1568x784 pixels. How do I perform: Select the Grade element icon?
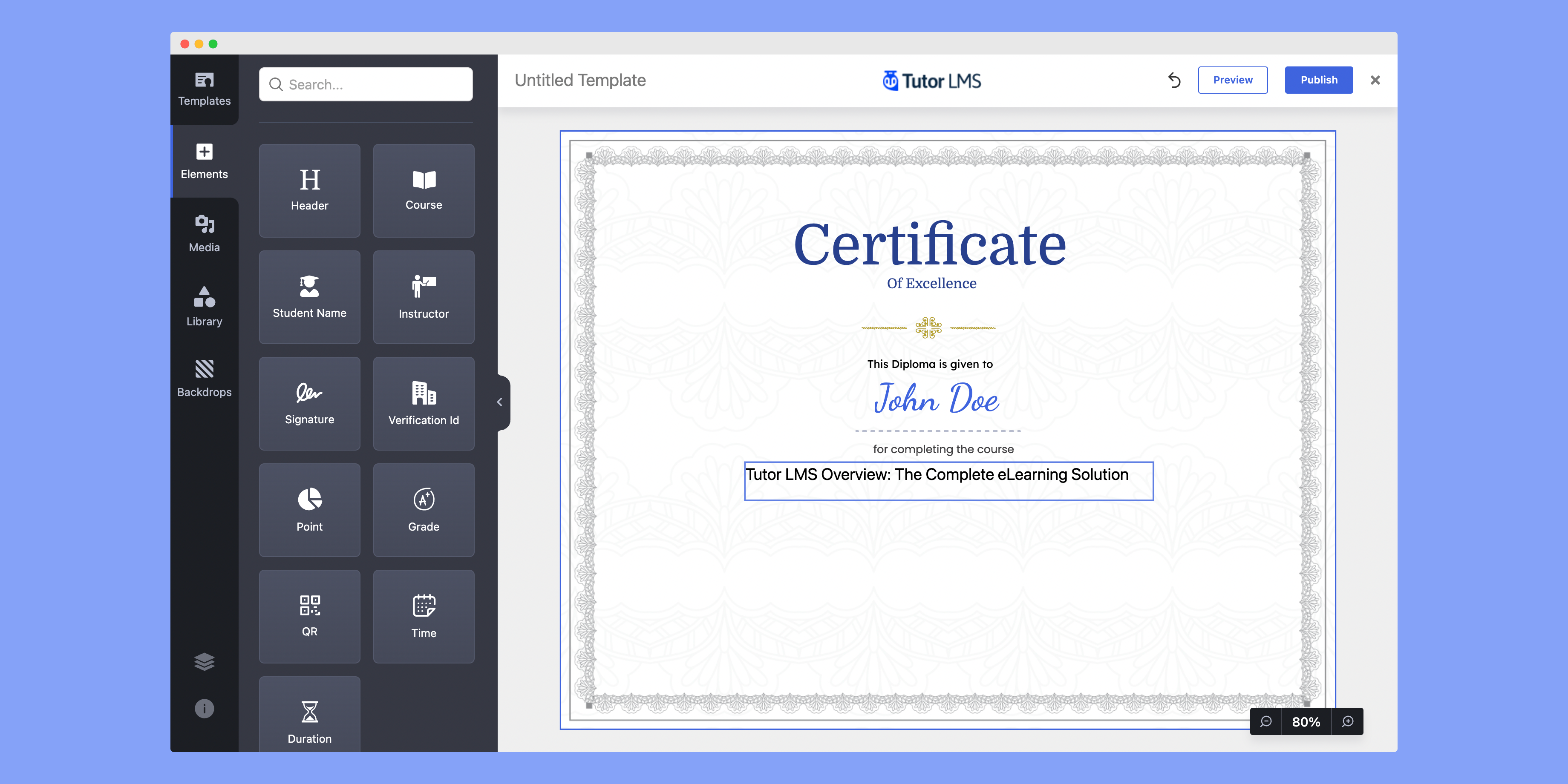(x=422, y=510)
